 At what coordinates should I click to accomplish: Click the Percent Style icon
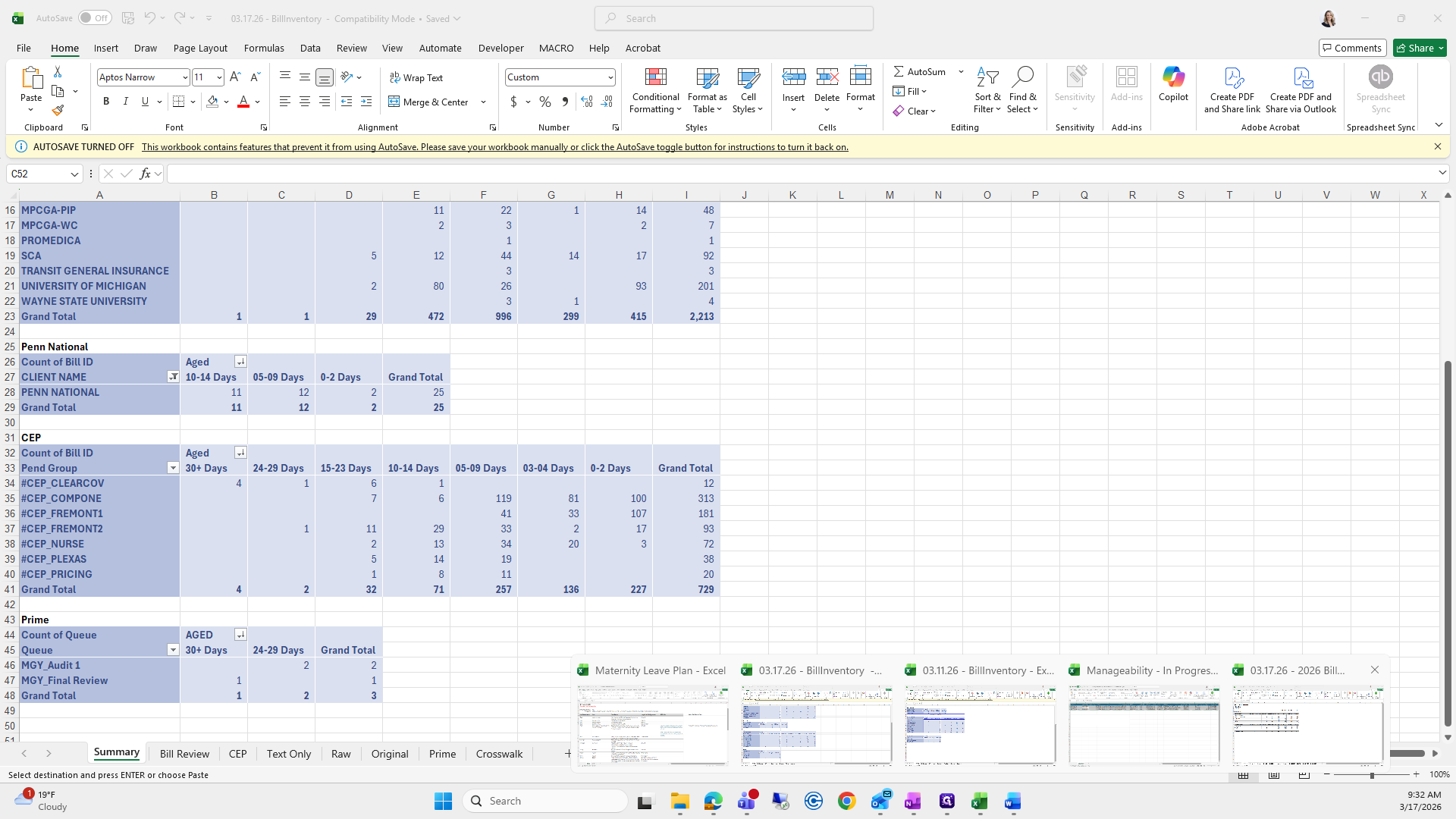pos(544,102)
